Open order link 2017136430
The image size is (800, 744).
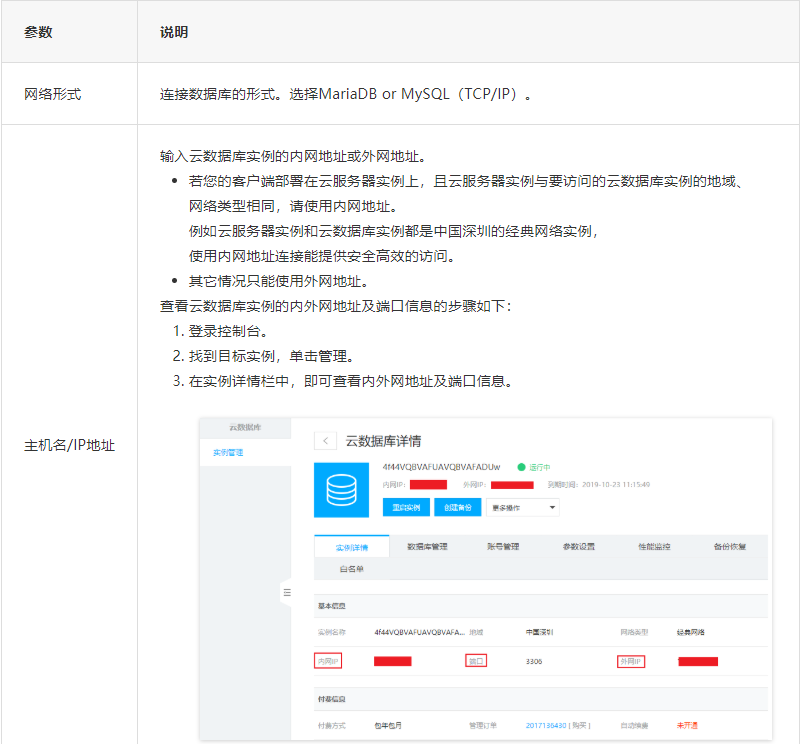coord(547,725)
